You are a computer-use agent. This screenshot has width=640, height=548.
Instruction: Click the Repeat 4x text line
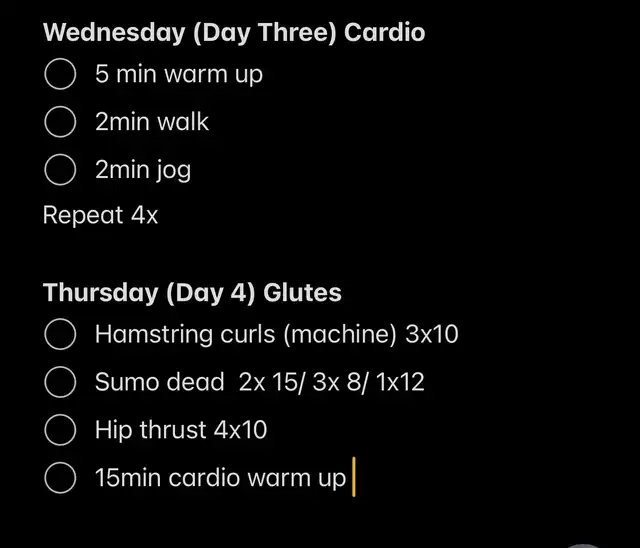click(x=100, y=215)
